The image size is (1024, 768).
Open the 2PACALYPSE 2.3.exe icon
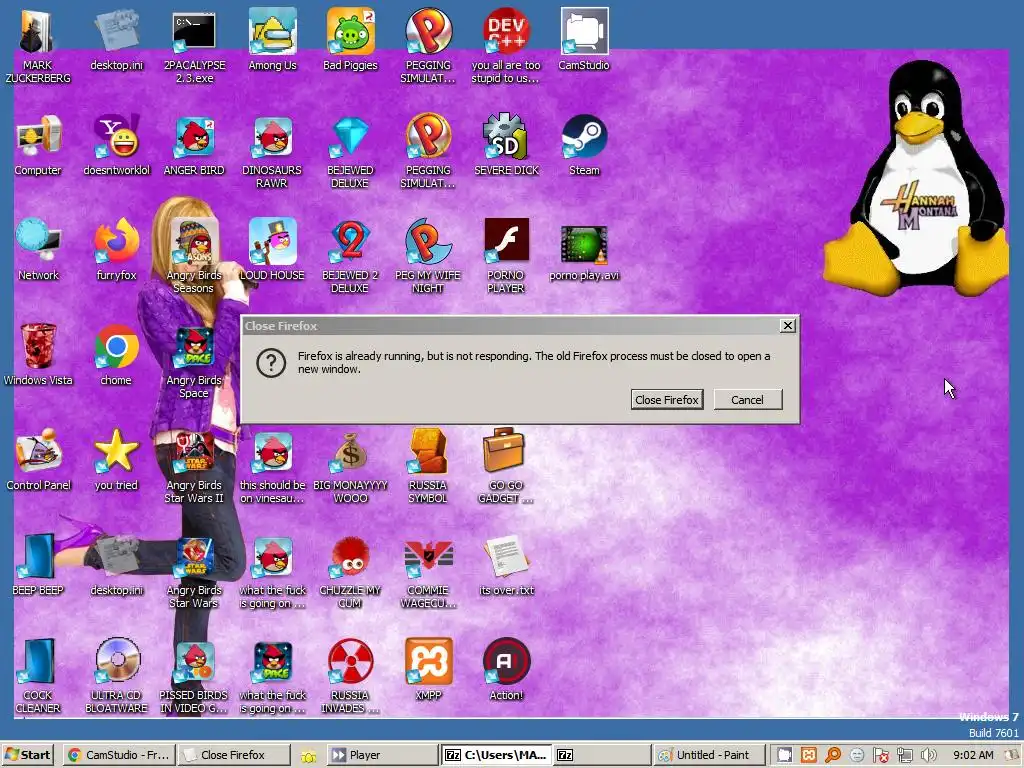(x=194, y=46)
